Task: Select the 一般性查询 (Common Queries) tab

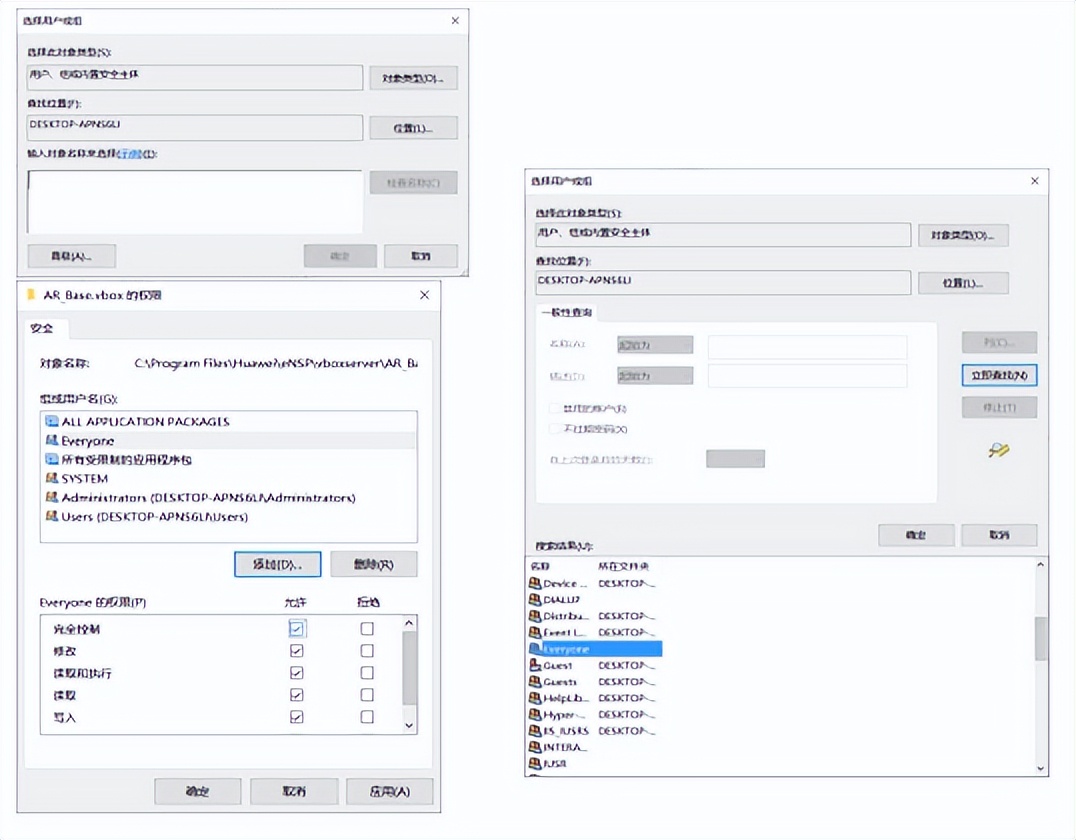Action: point(569,313)
